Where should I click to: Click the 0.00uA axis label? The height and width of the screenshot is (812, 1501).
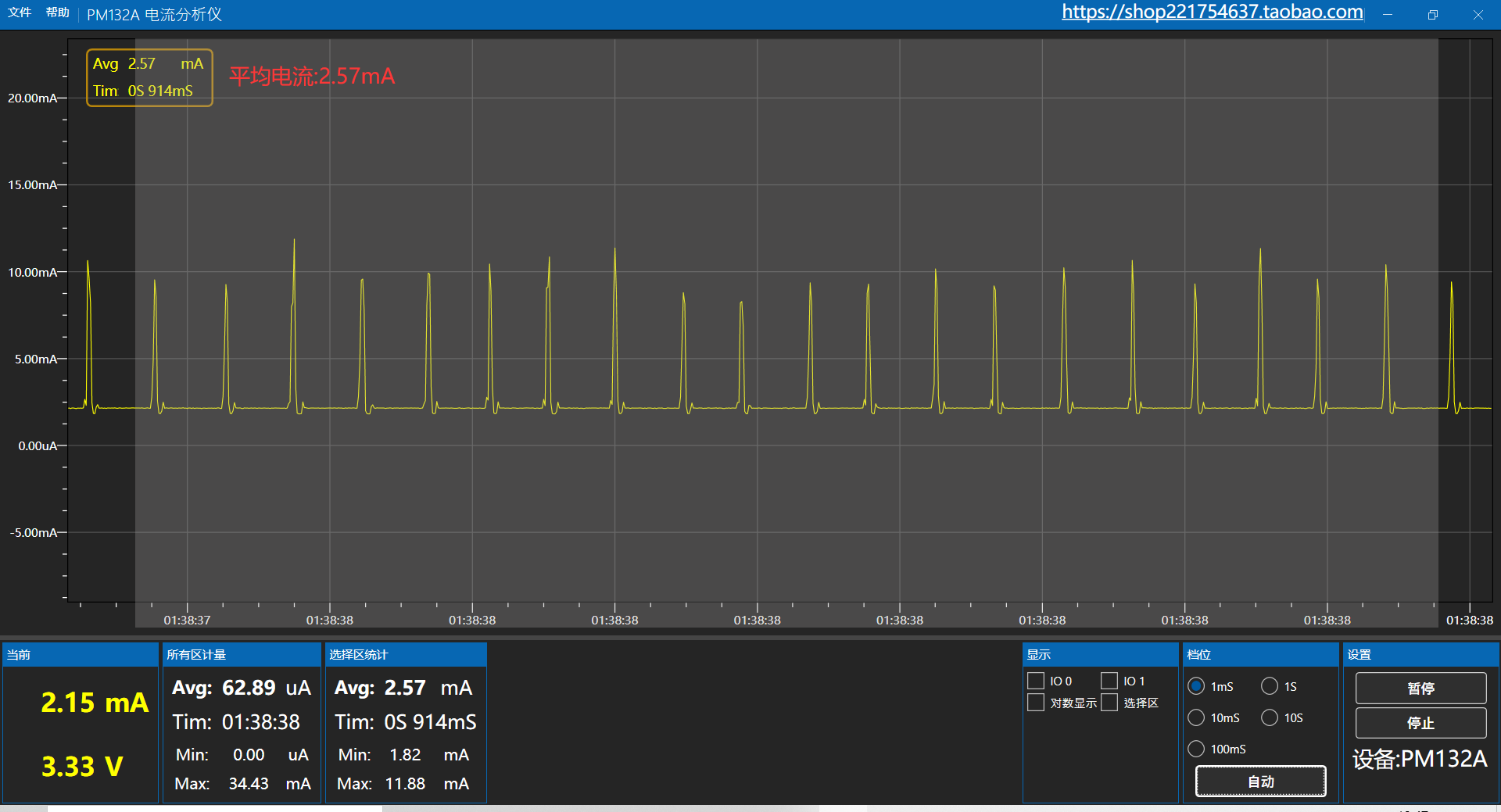point(38,445)
